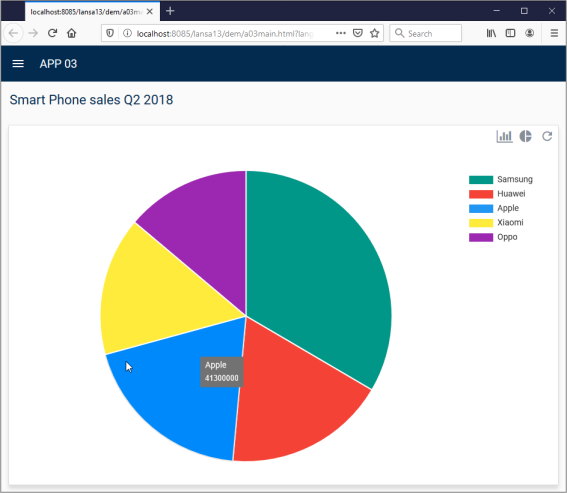This screenshot has height=493, width=567.
Task: Open the APP 03 hamburger menu
Action: tap(18, 64)
